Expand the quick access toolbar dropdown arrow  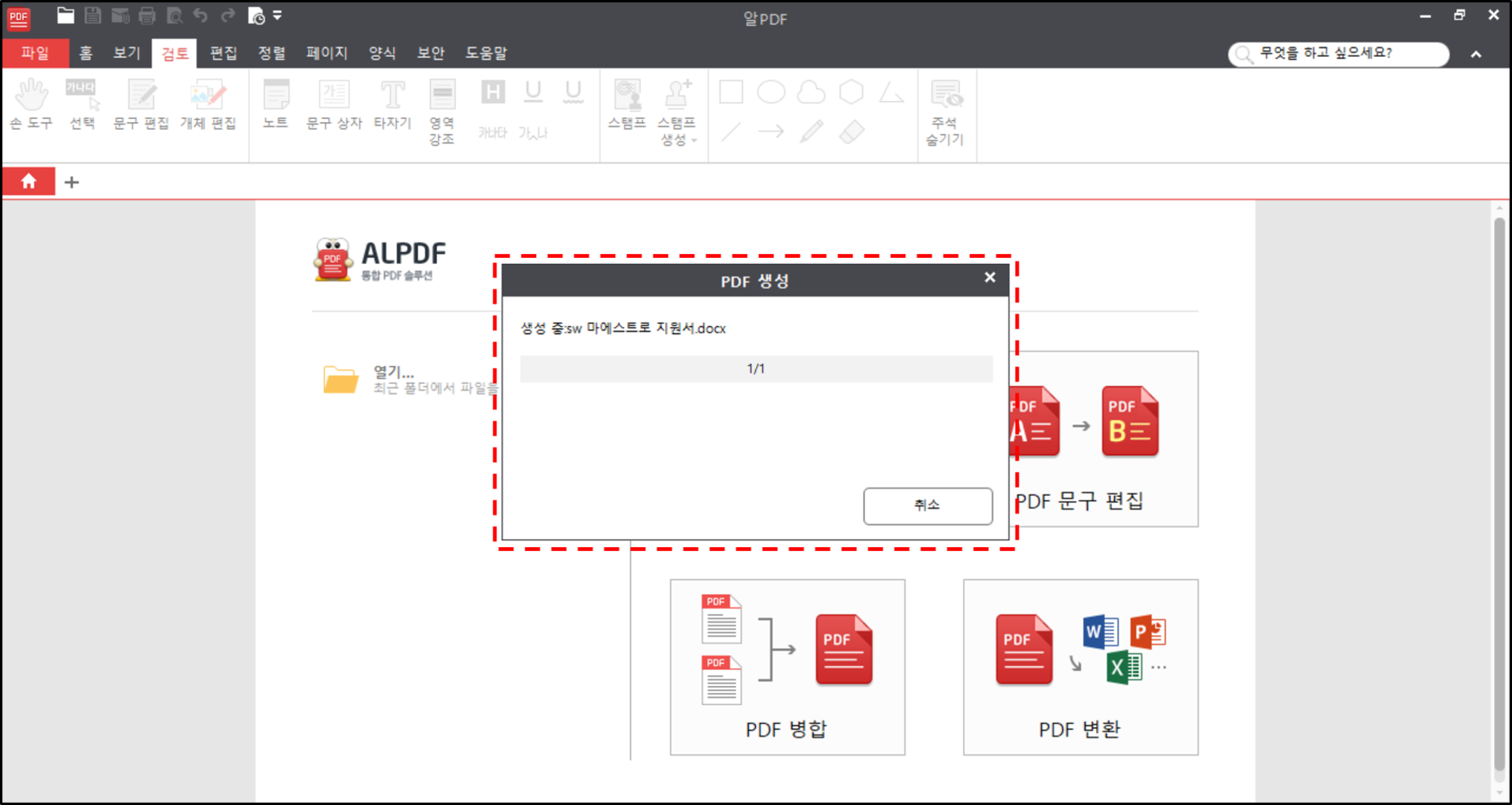tap(278, 15)
